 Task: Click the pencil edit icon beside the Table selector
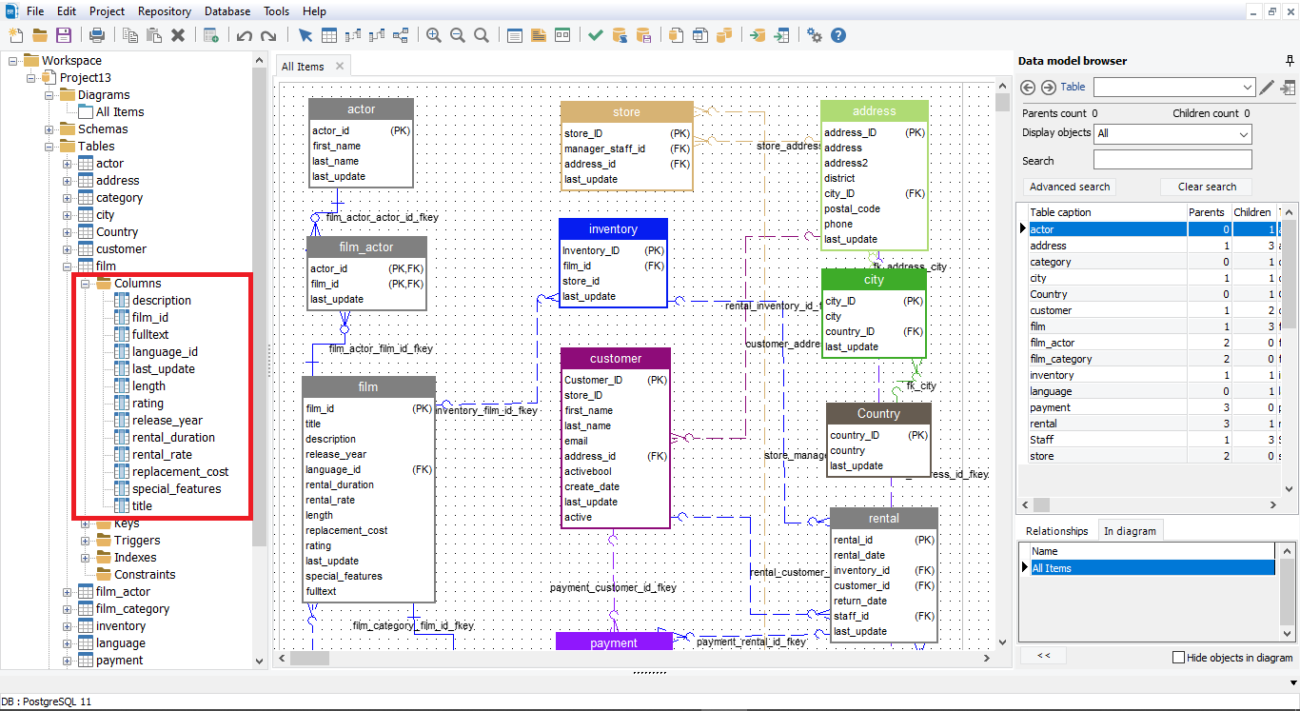[x=1266, y=87]
